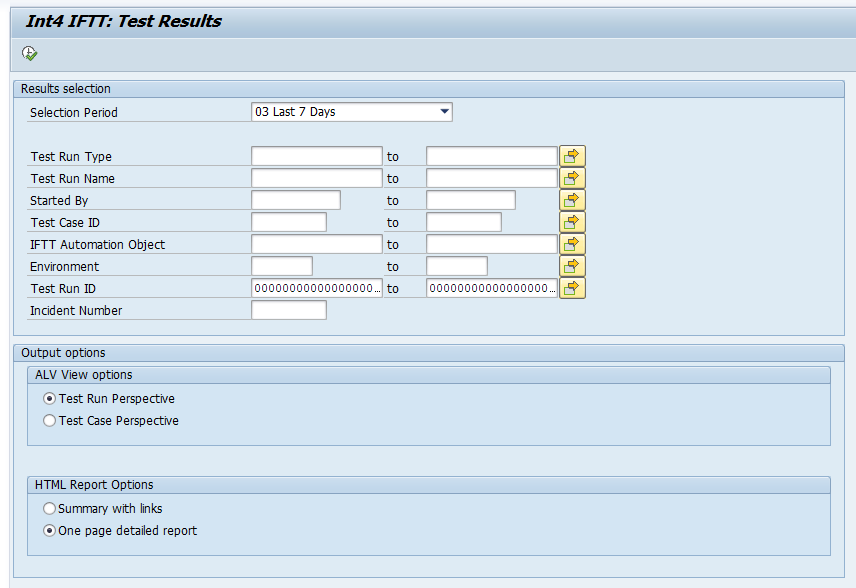Screen dimensions: 856x588
Task: Open multiple selection for IFTT Automation Object
Action: coord(572,244)
